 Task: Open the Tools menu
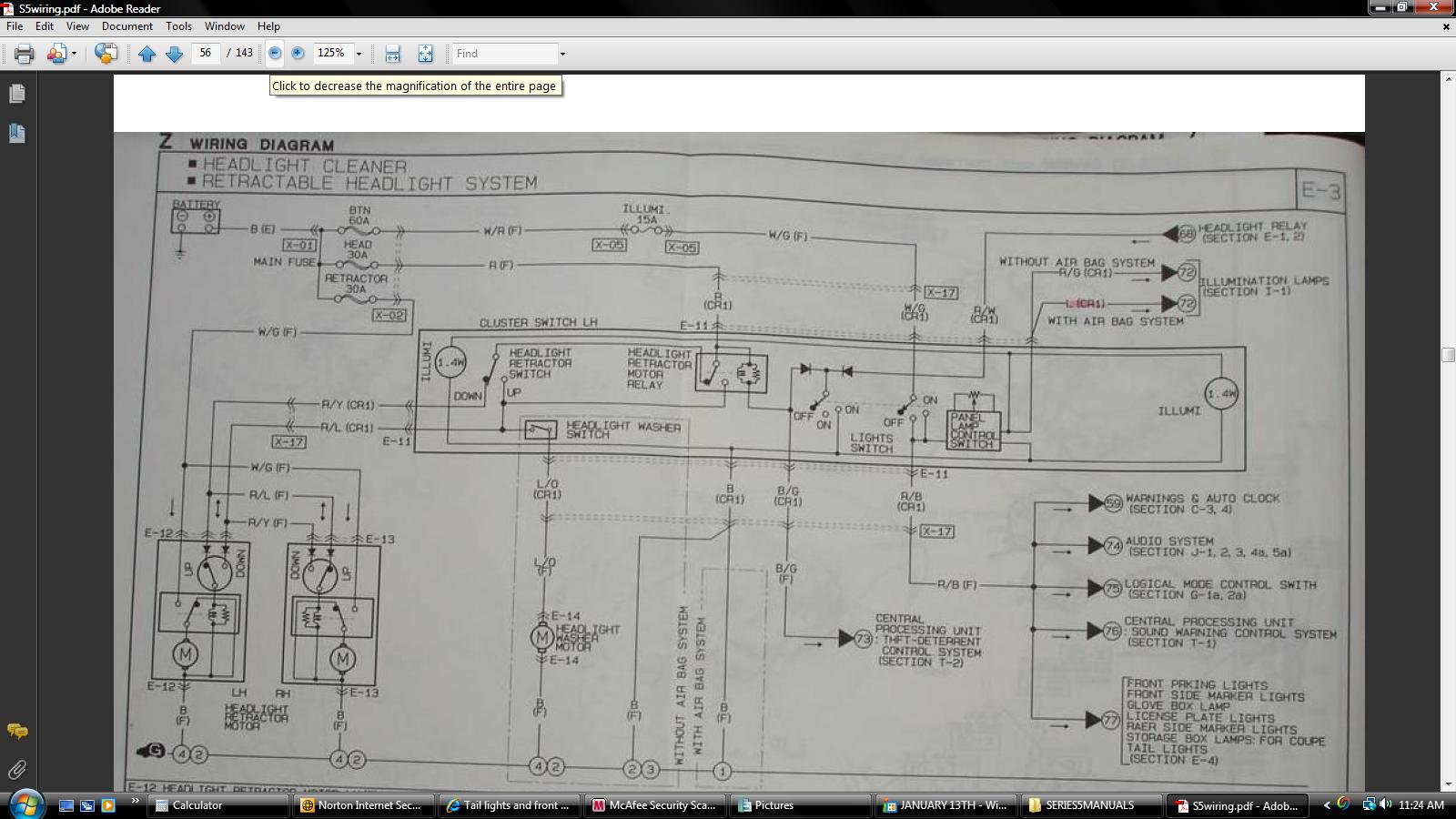[x=178, y=26]
